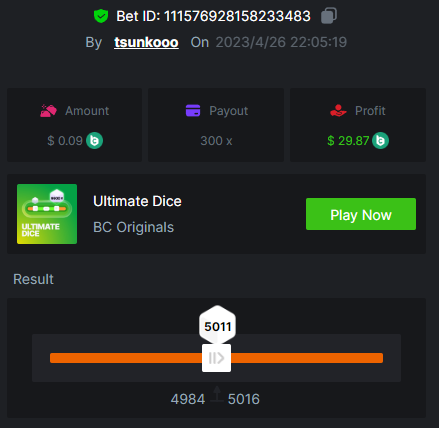This screenshot has width=439, height=428.
Task: Click the green verified shield icon
Action: click(x=101, y=16)
